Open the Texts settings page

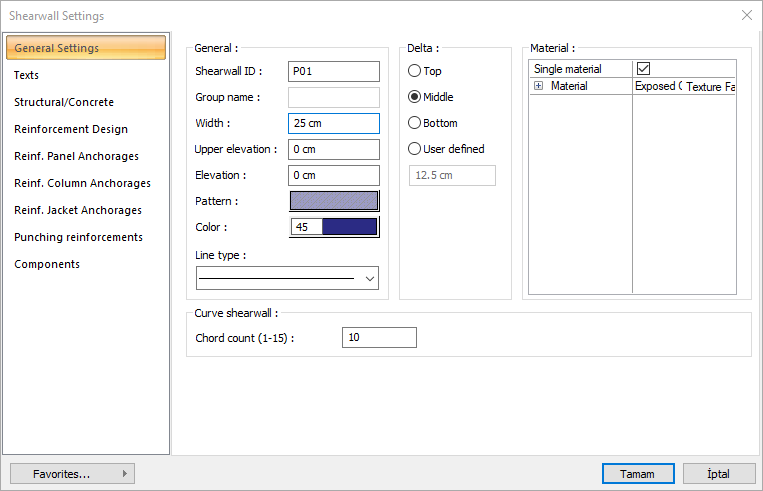click(27, 75)
